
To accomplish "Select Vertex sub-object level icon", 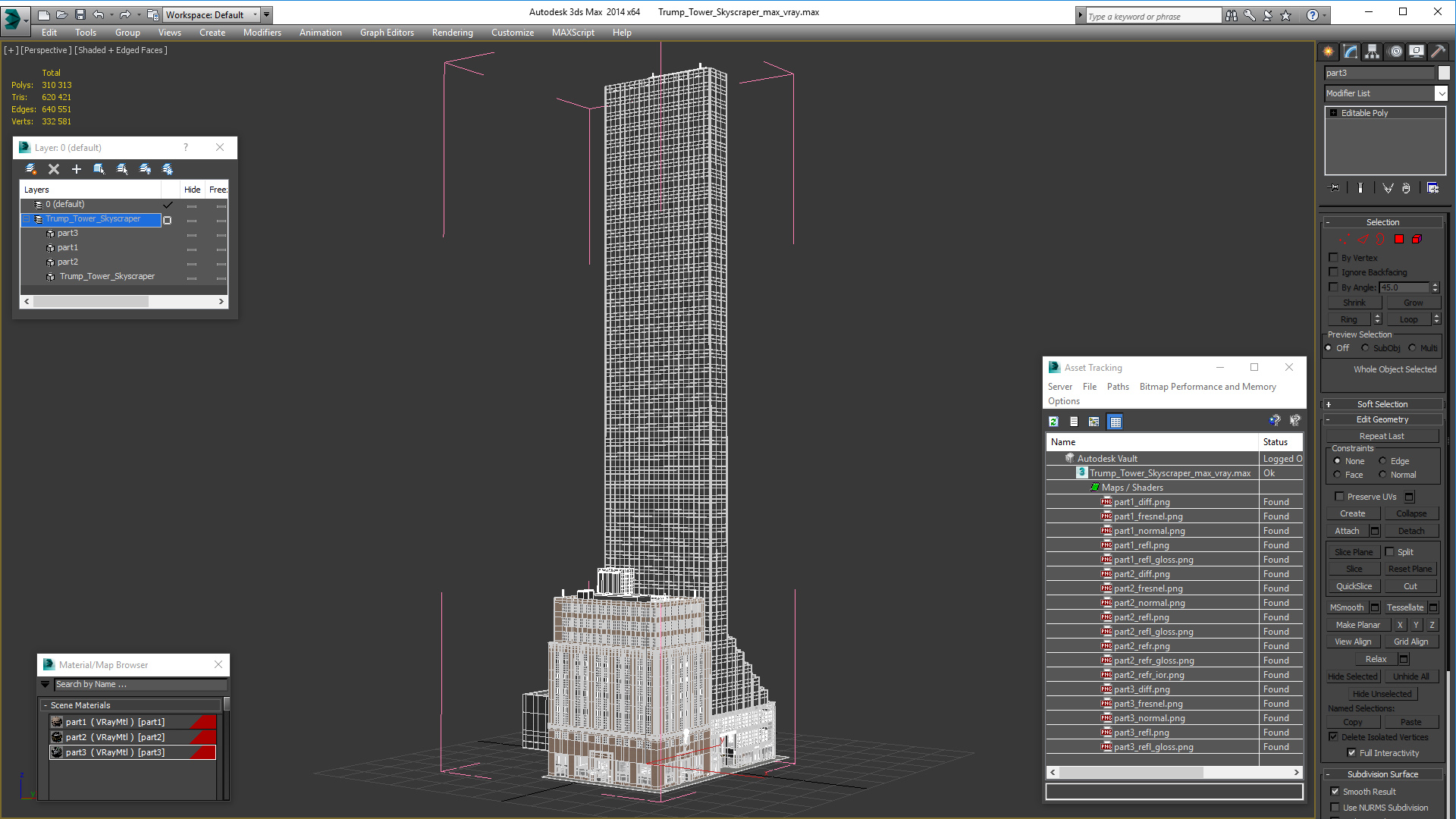I will 1345,239.
